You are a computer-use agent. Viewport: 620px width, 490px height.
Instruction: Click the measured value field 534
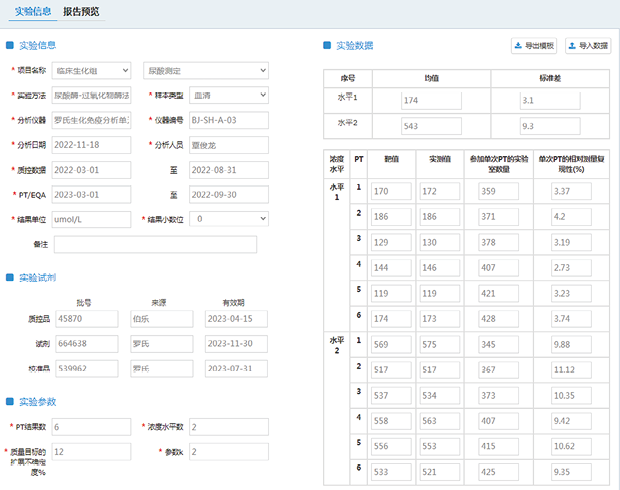click(440, 395)
